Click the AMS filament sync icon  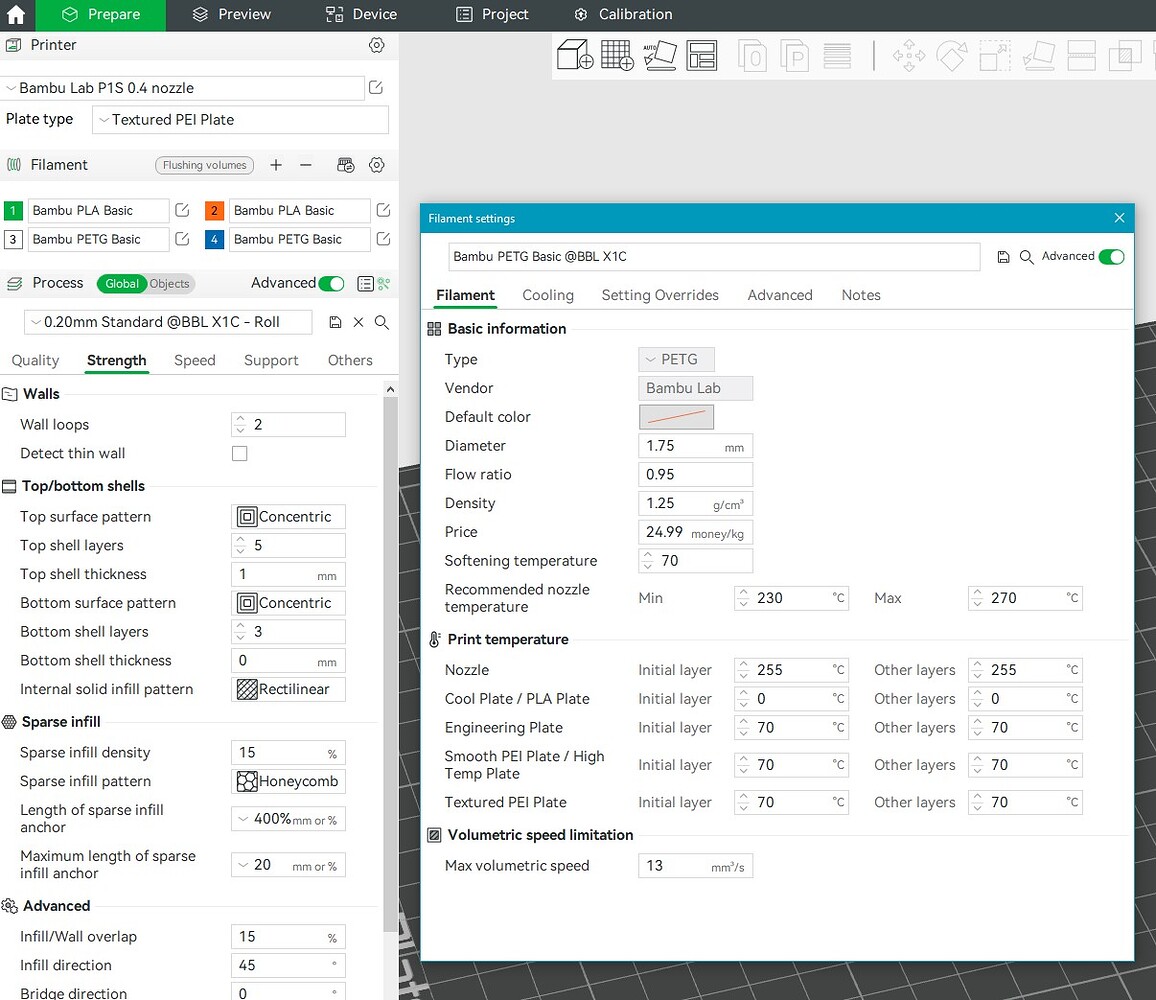click(x=345, y=165)
